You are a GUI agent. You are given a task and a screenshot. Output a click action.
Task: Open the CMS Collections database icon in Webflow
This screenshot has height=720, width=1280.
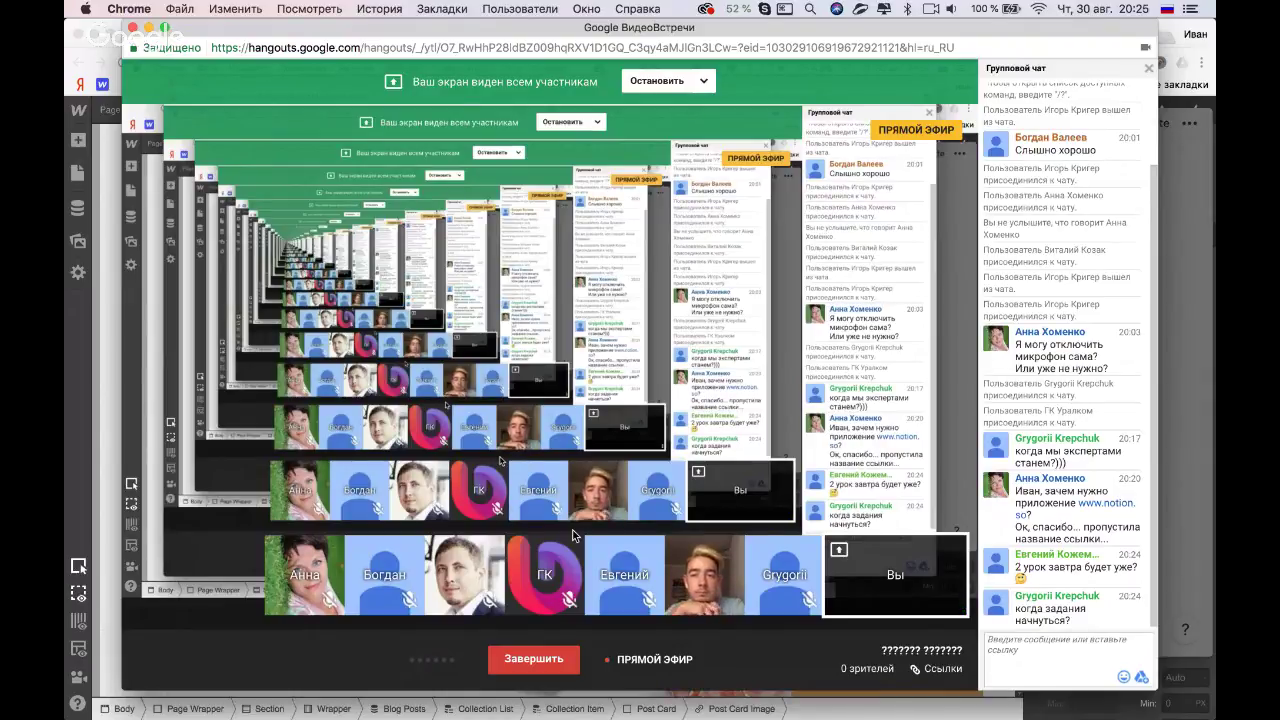(x=78, y=208)
